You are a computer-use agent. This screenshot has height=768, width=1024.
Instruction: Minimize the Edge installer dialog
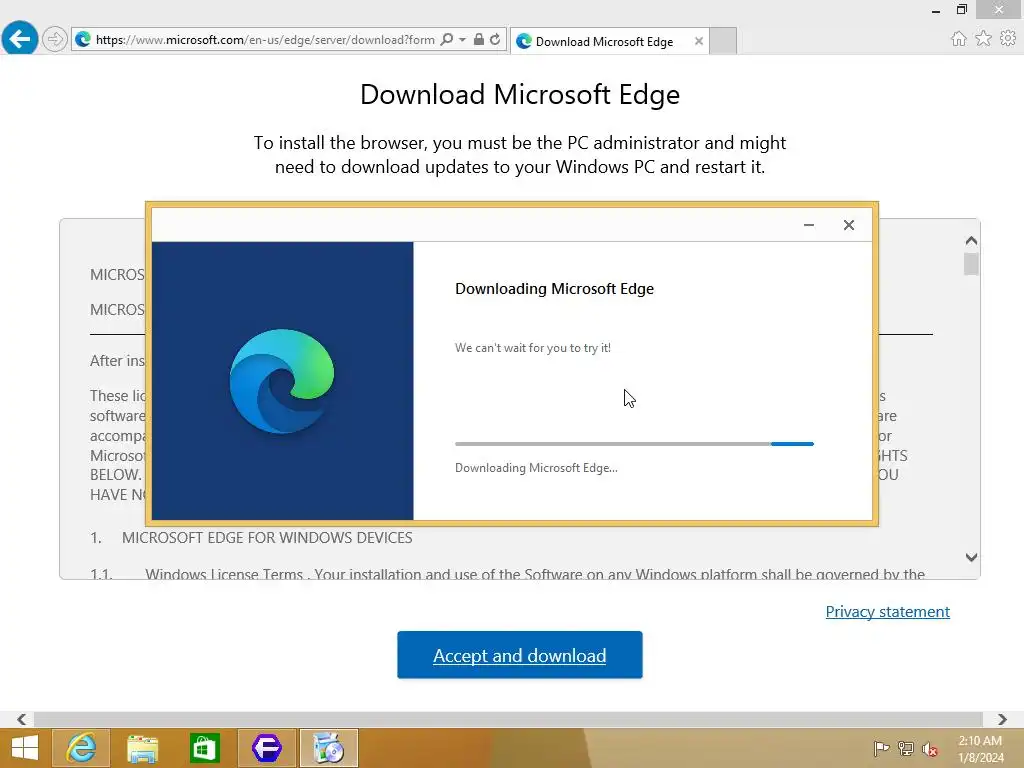(x=808, y=225)
